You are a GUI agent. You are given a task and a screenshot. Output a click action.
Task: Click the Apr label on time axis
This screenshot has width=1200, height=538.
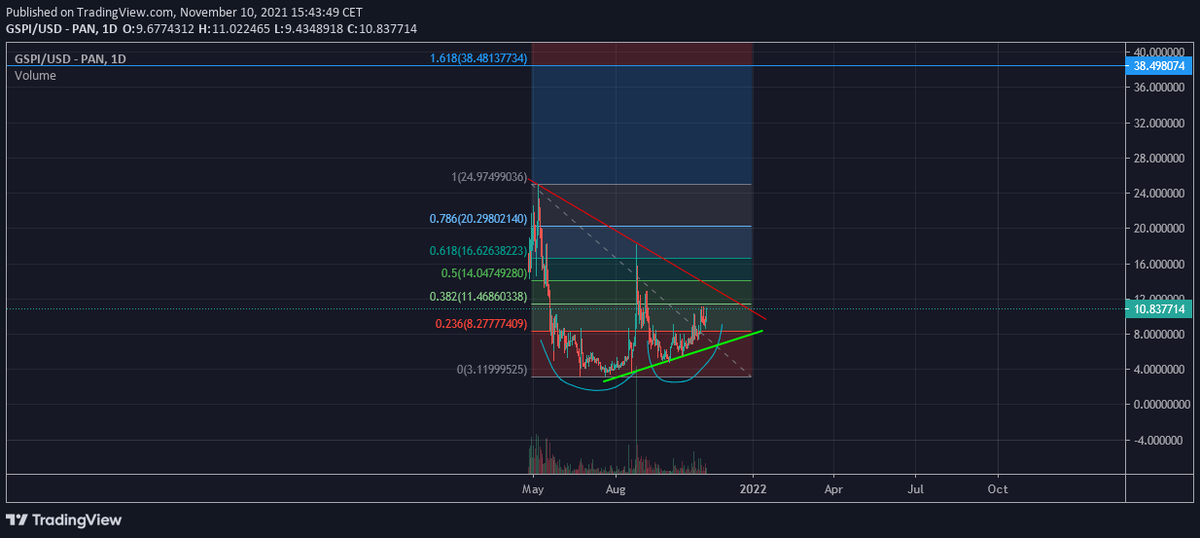(x=834, y=489)
